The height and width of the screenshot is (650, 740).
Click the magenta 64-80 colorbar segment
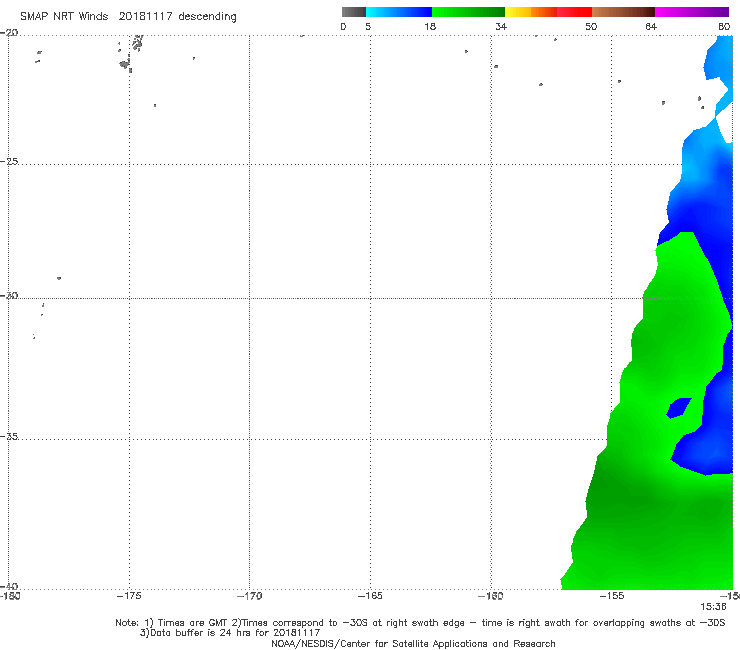coord(692,12)
